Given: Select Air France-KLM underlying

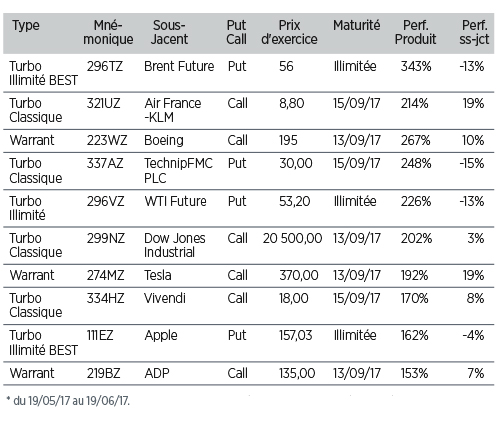Looking at the screenshot, I should (173, 110).
